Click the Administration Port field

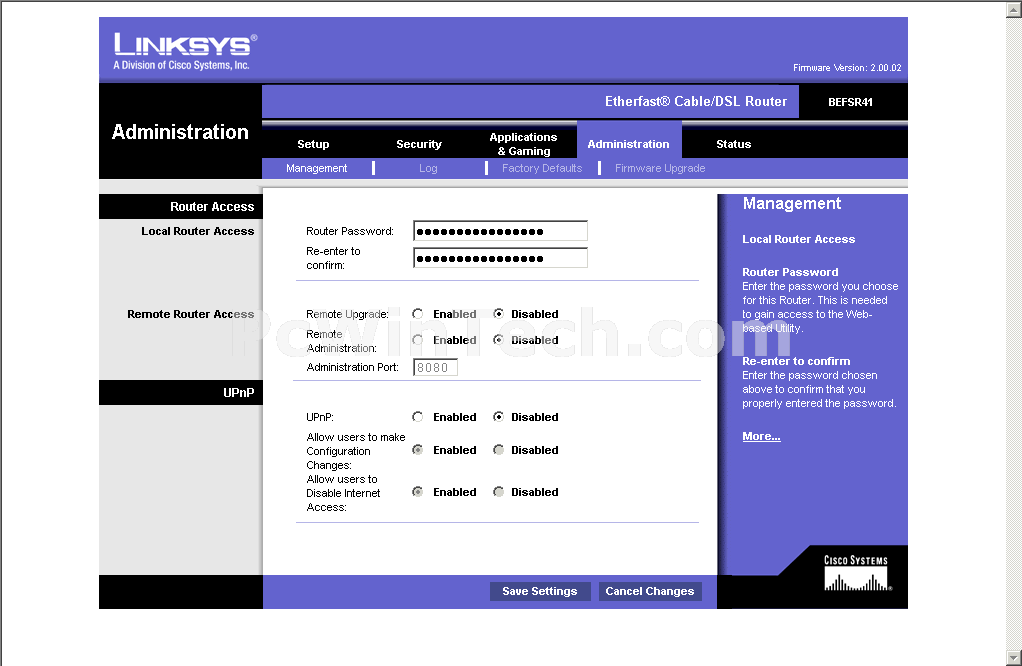[435, 368]
